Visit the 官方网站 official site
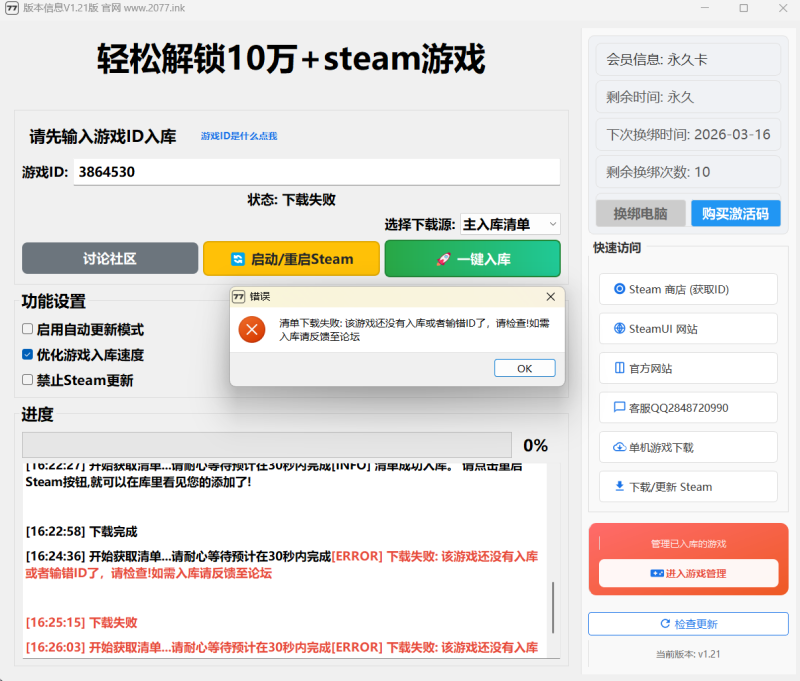800x681 pixels. tap(687, 368)
